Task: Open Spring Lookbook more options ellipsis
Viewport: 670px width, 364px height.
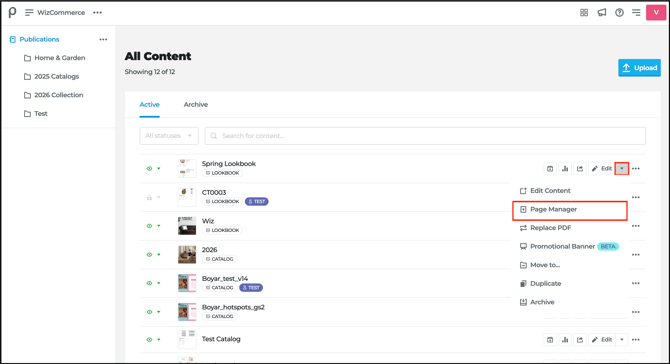Action: coord(636,168)
